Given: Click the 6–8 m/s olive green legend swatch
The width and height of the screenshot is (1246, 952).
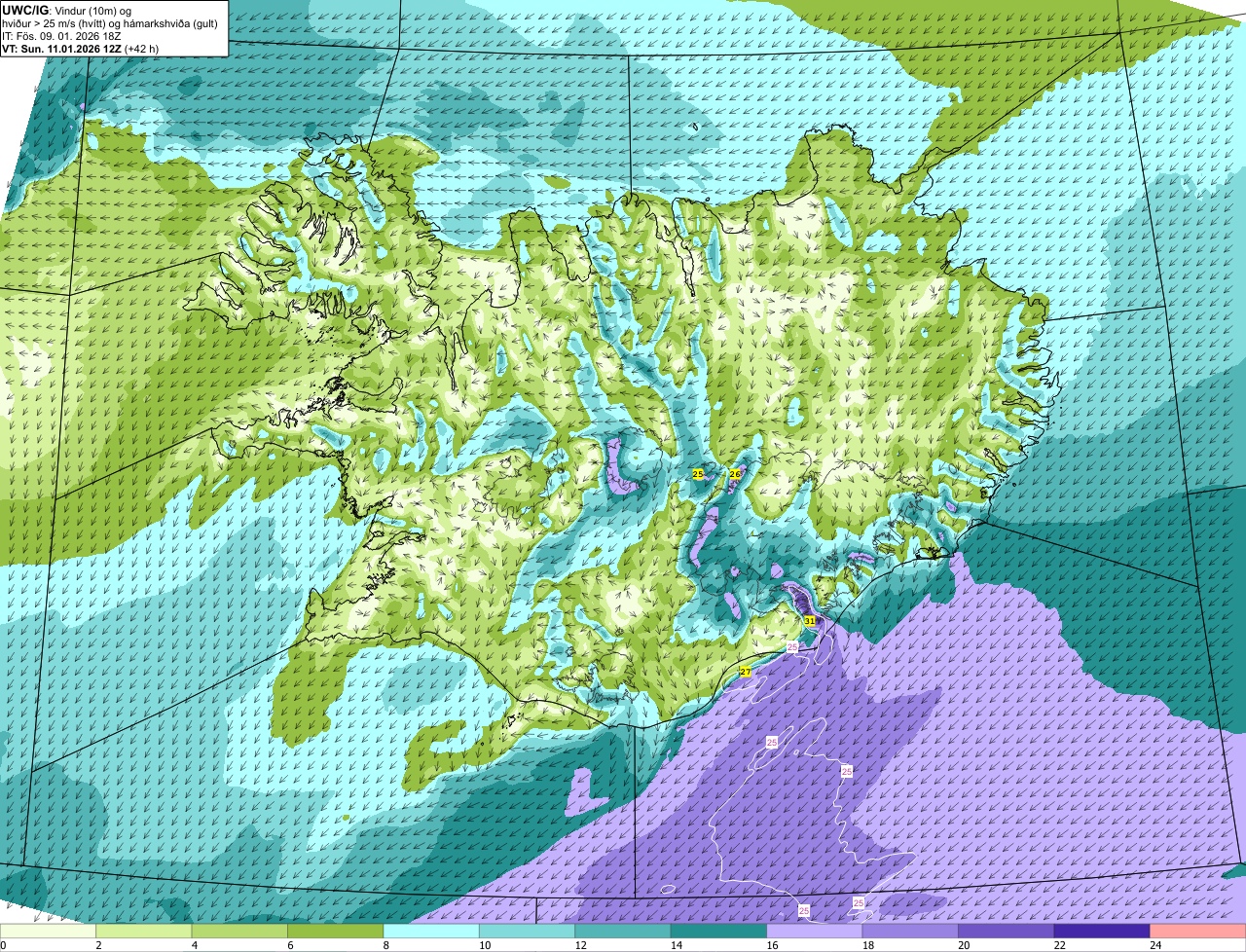Looking at the screenshot, I should tap(336, 931).
